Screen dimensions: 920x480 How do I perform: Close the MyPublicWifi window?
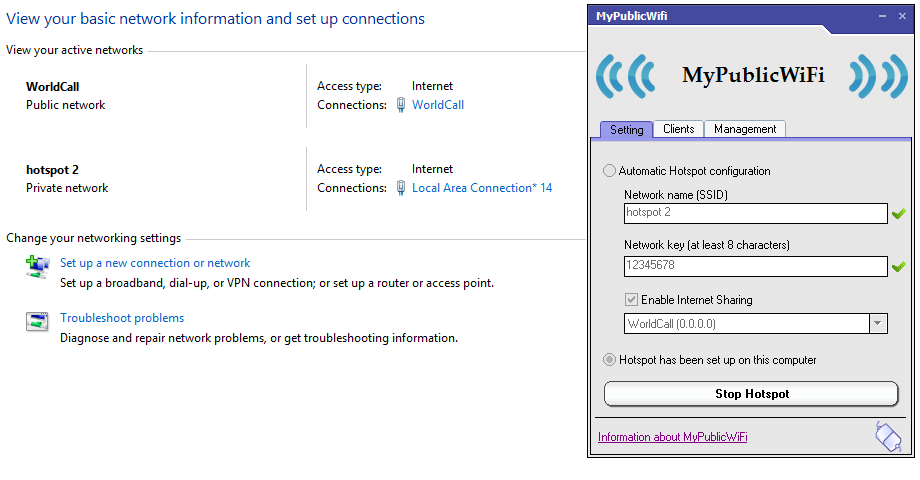pyautogui.click(x=902, y=16)
